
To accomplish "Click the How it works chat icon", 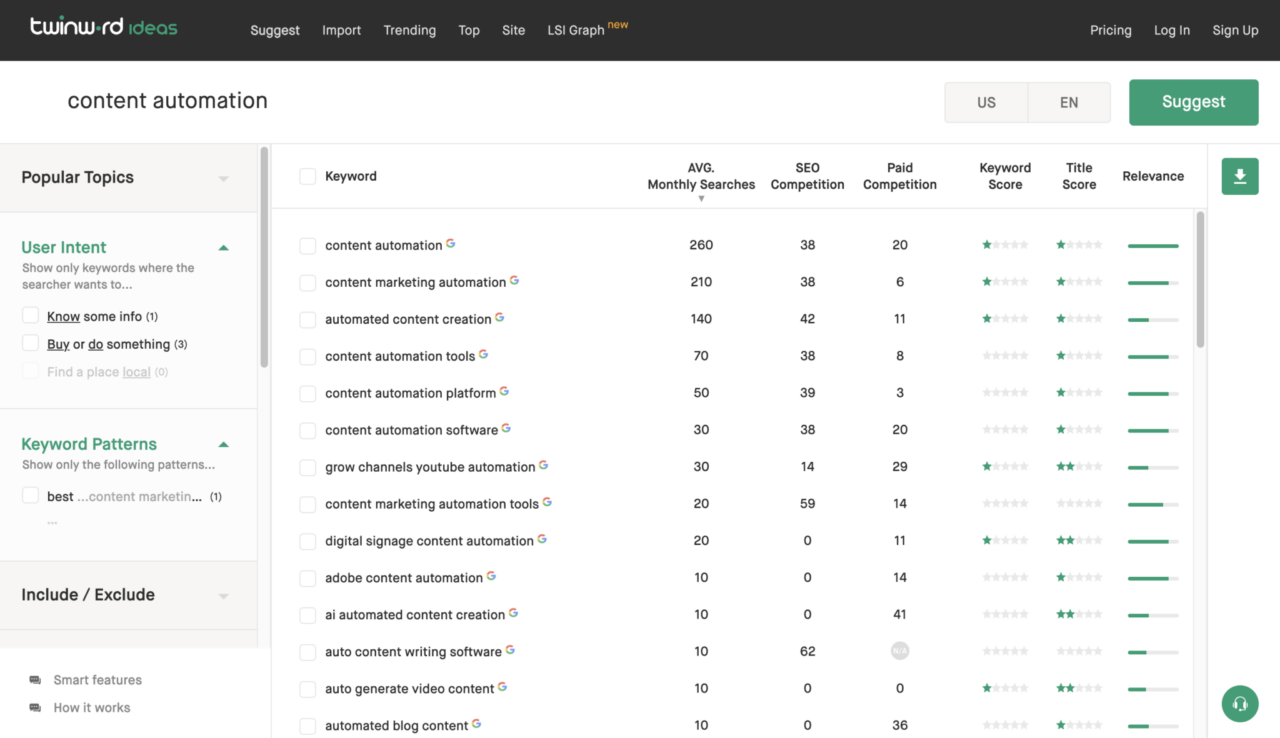I will pyautogui.click(x=35, y=708).
